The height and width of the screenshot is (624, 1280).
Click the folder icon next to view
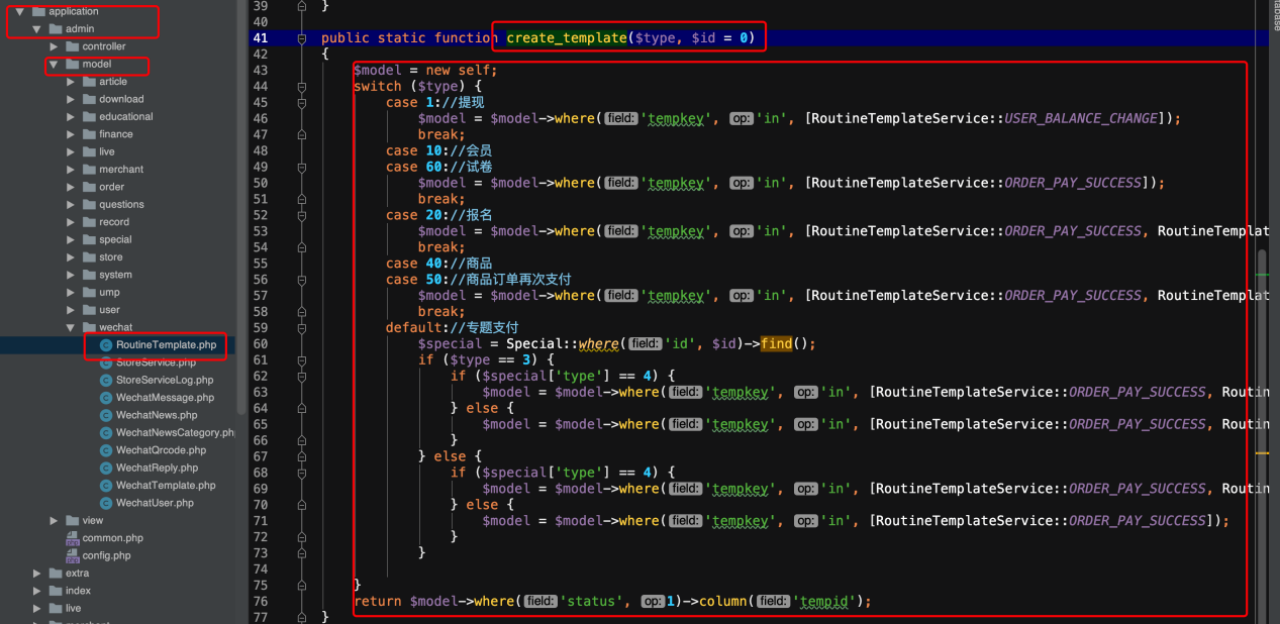(72, 520)
